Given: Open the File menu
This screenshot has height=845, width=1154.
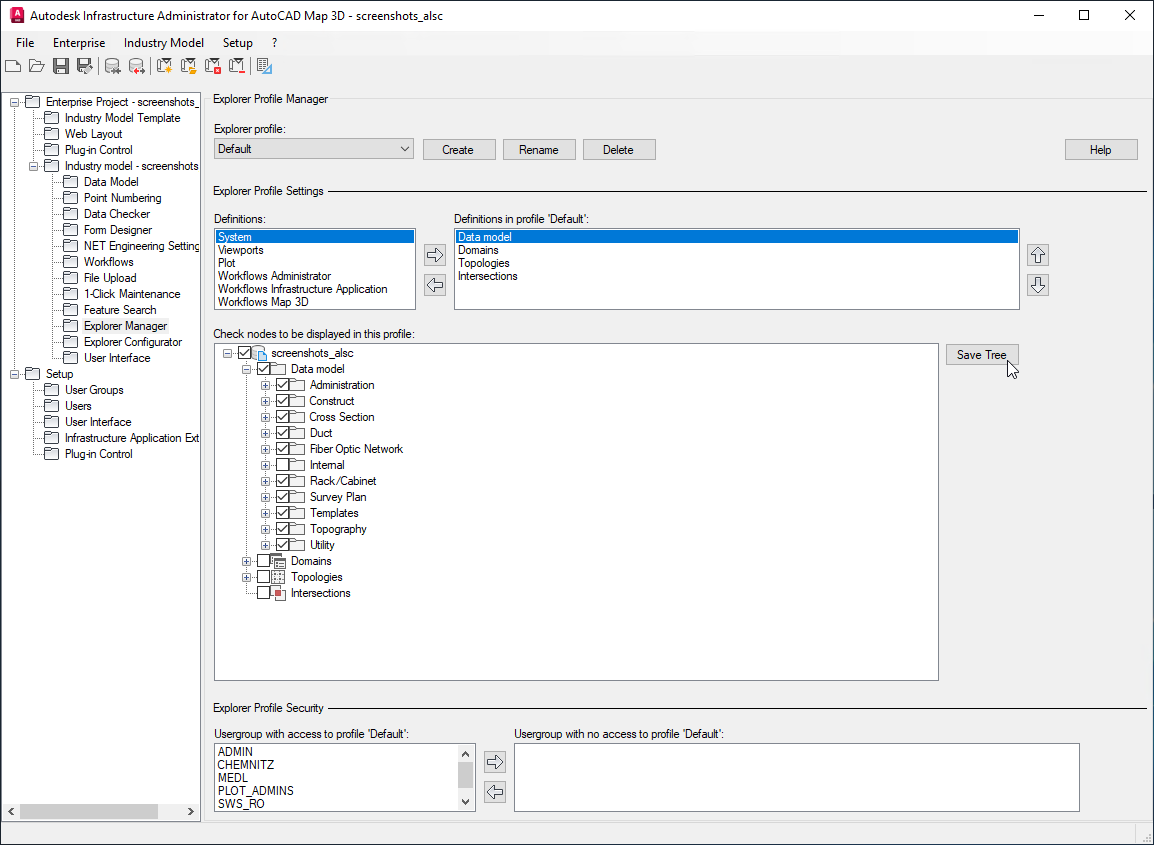Looking at the screenshot, I should pos(25,43).
